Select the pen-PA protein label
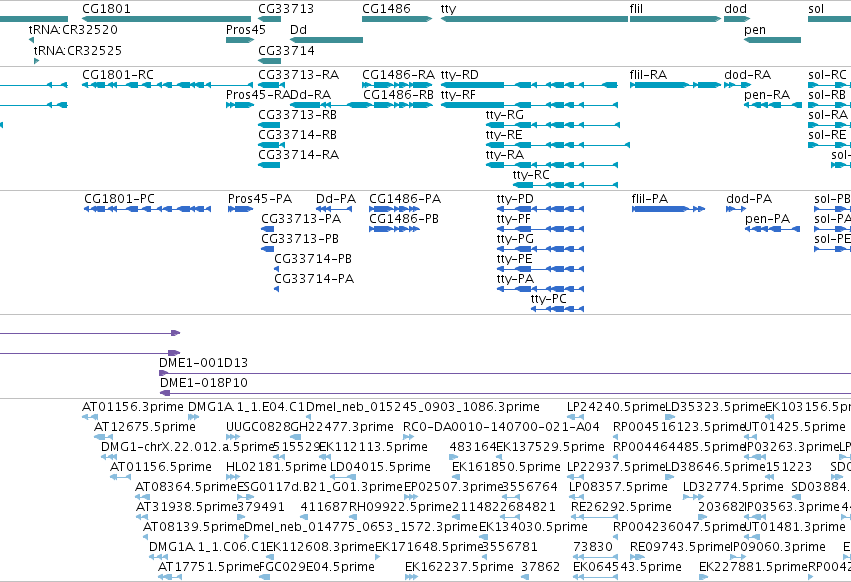 (x=767, y=219)
